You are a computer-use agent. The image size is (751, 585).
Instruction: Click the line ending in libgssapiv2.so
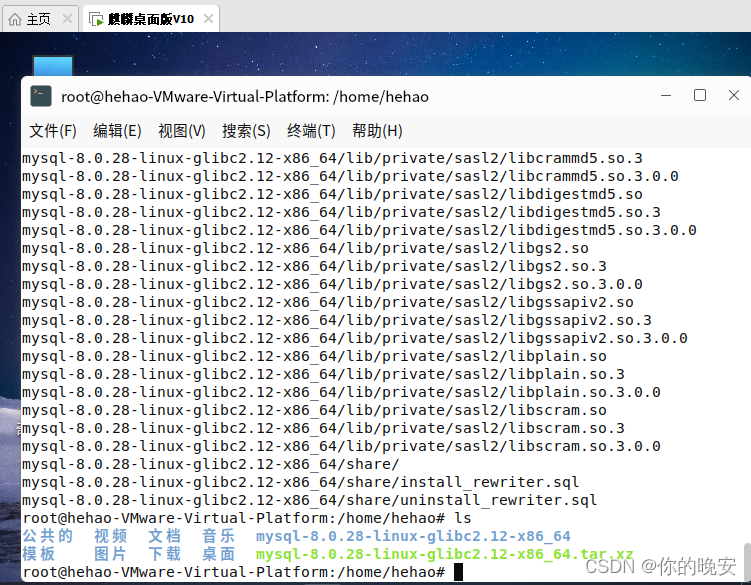coord(328,302)
